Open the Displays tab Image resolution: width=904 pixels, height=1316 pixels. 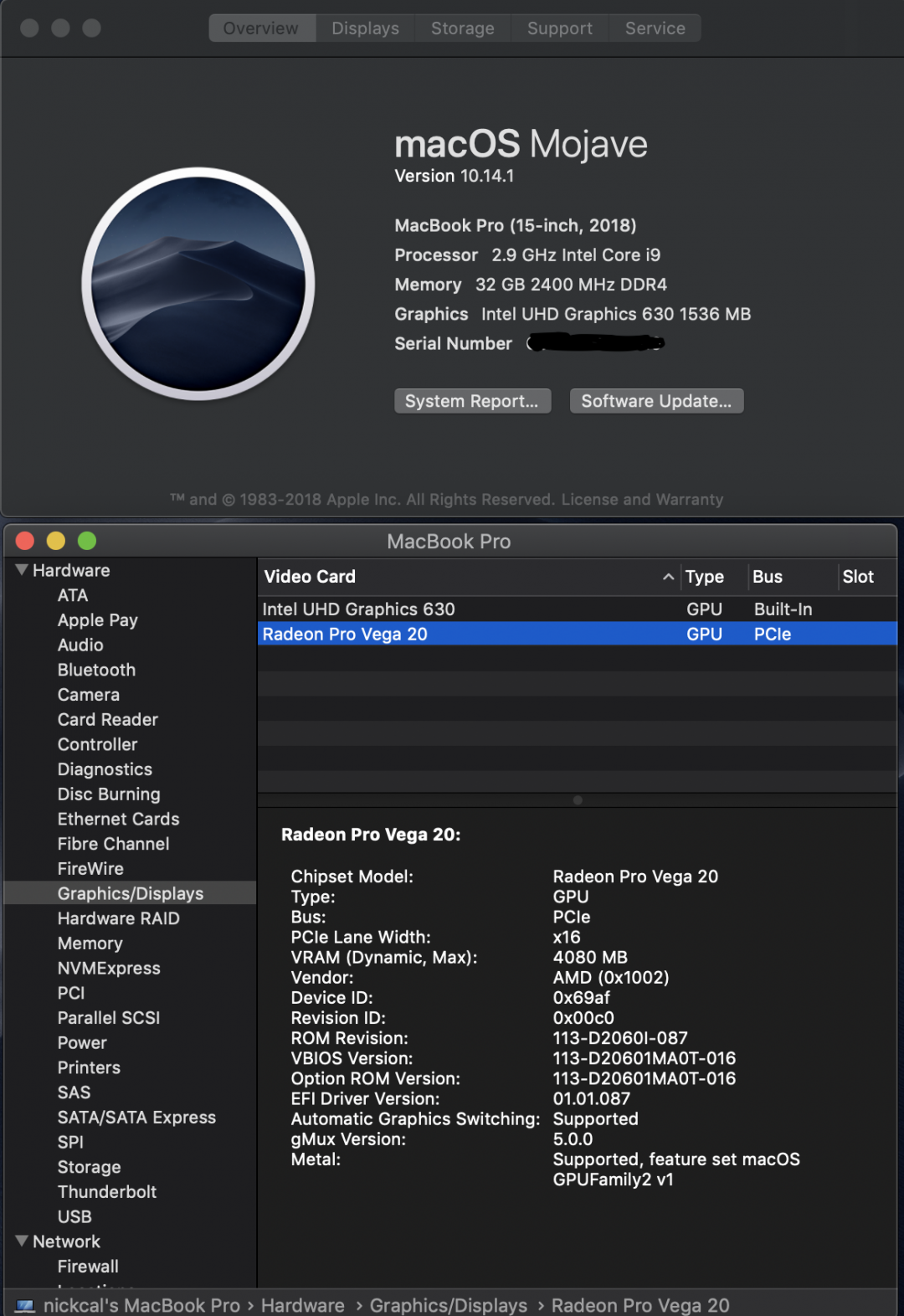[x=365, y=28]
